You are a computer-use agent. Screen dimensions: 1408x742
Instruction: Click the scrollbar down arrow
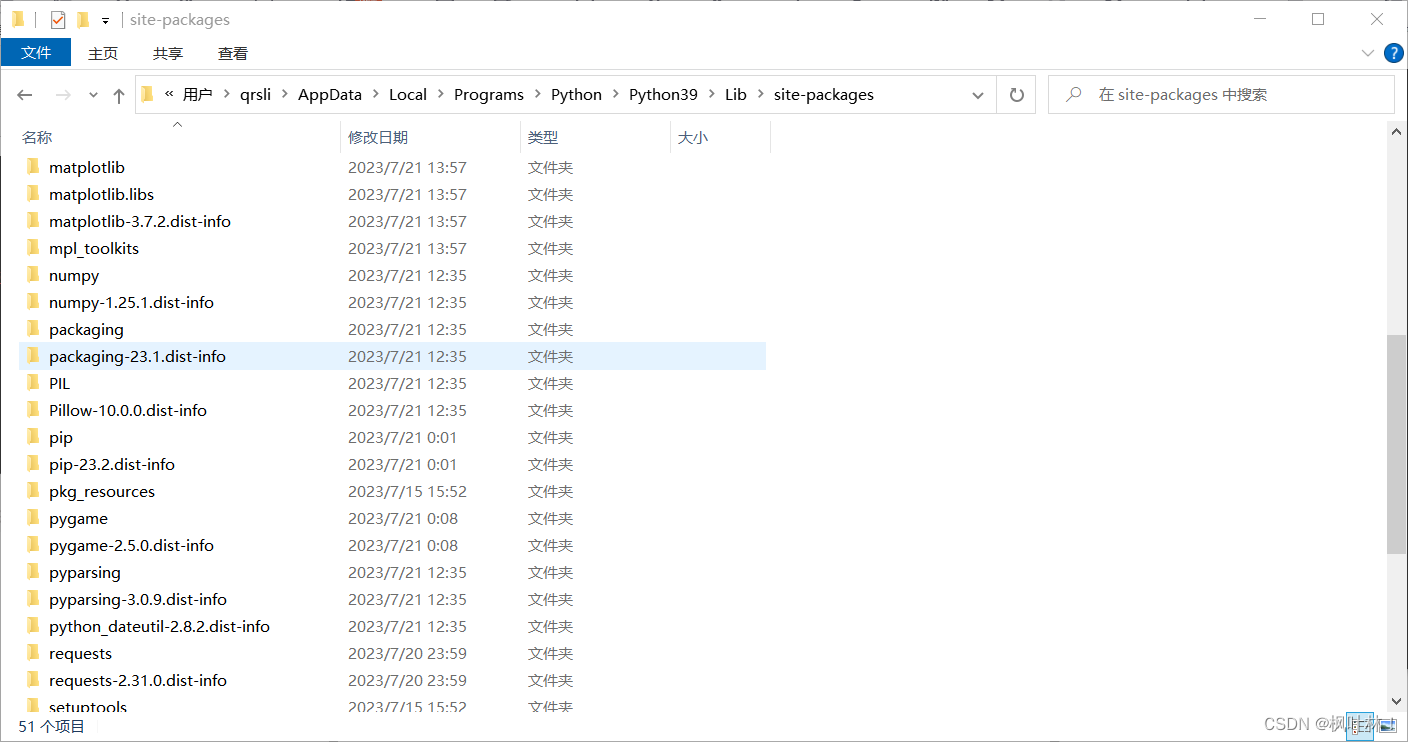1397,702
